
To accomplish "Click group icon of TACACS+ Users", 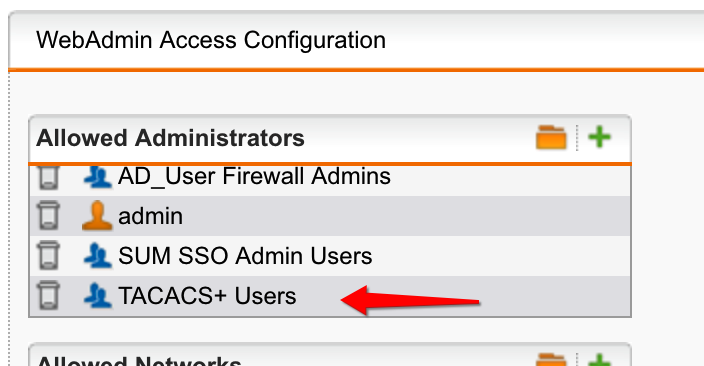I will click(x=97, y=295).
